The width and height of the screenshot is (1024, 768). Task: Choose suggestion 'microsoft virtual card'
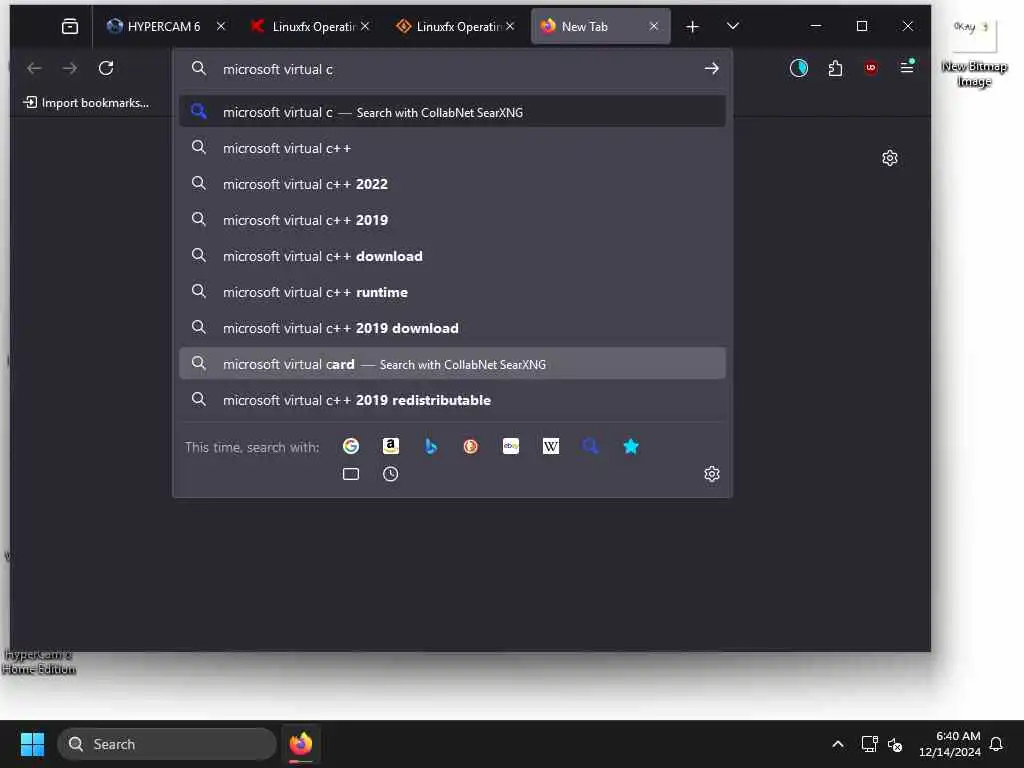453,364
